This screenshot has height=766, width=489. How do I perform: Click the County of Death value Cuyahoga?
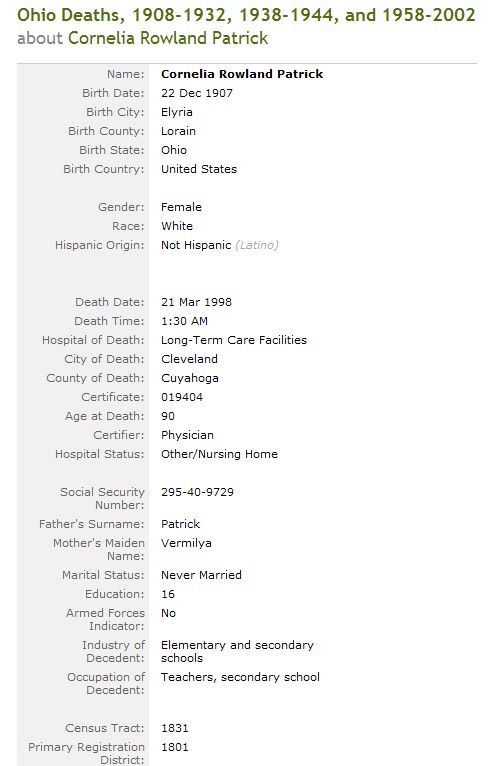pyautogui.click(x=190, y=378)
